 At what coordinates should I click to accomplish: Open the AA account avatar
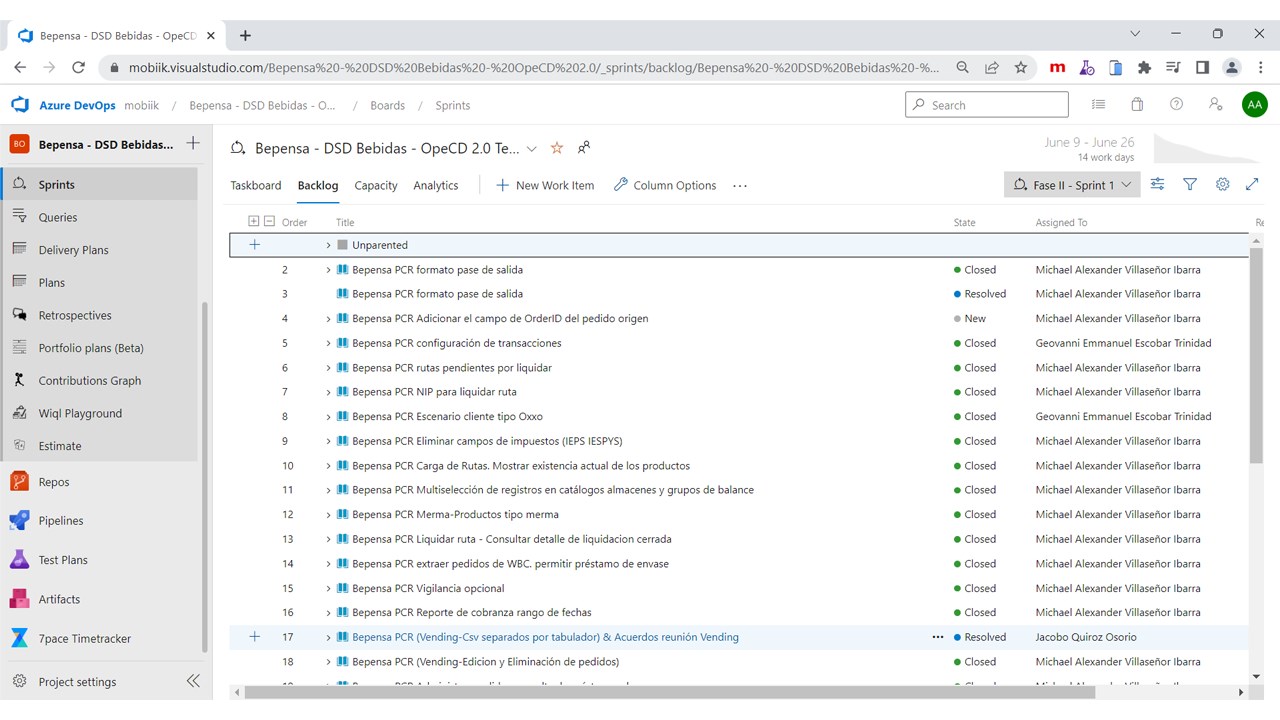pyautogui.click(x=1254, y=104)
